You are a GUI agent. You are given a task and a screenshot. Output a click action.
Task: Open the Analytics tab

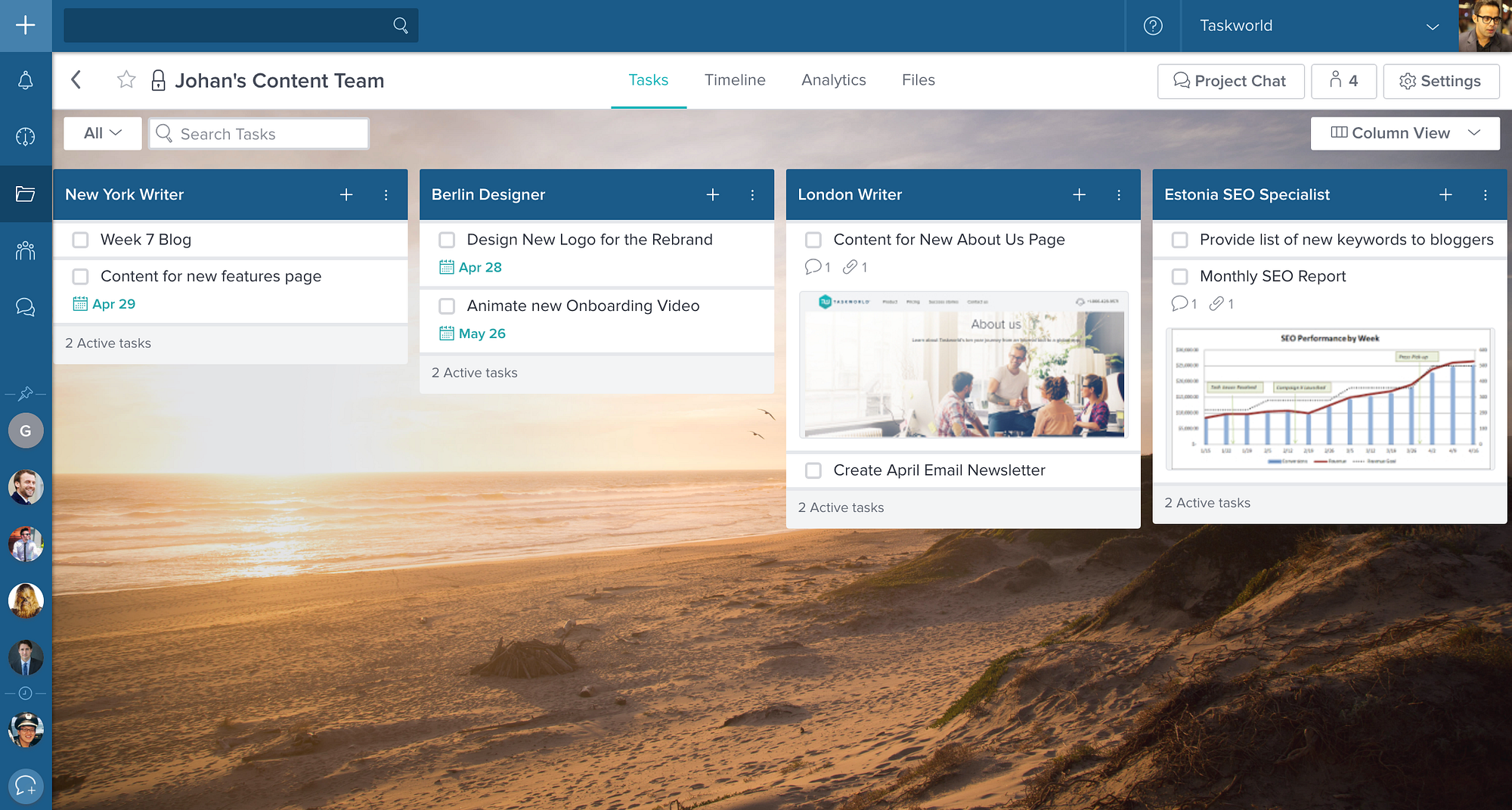(834, 79)
